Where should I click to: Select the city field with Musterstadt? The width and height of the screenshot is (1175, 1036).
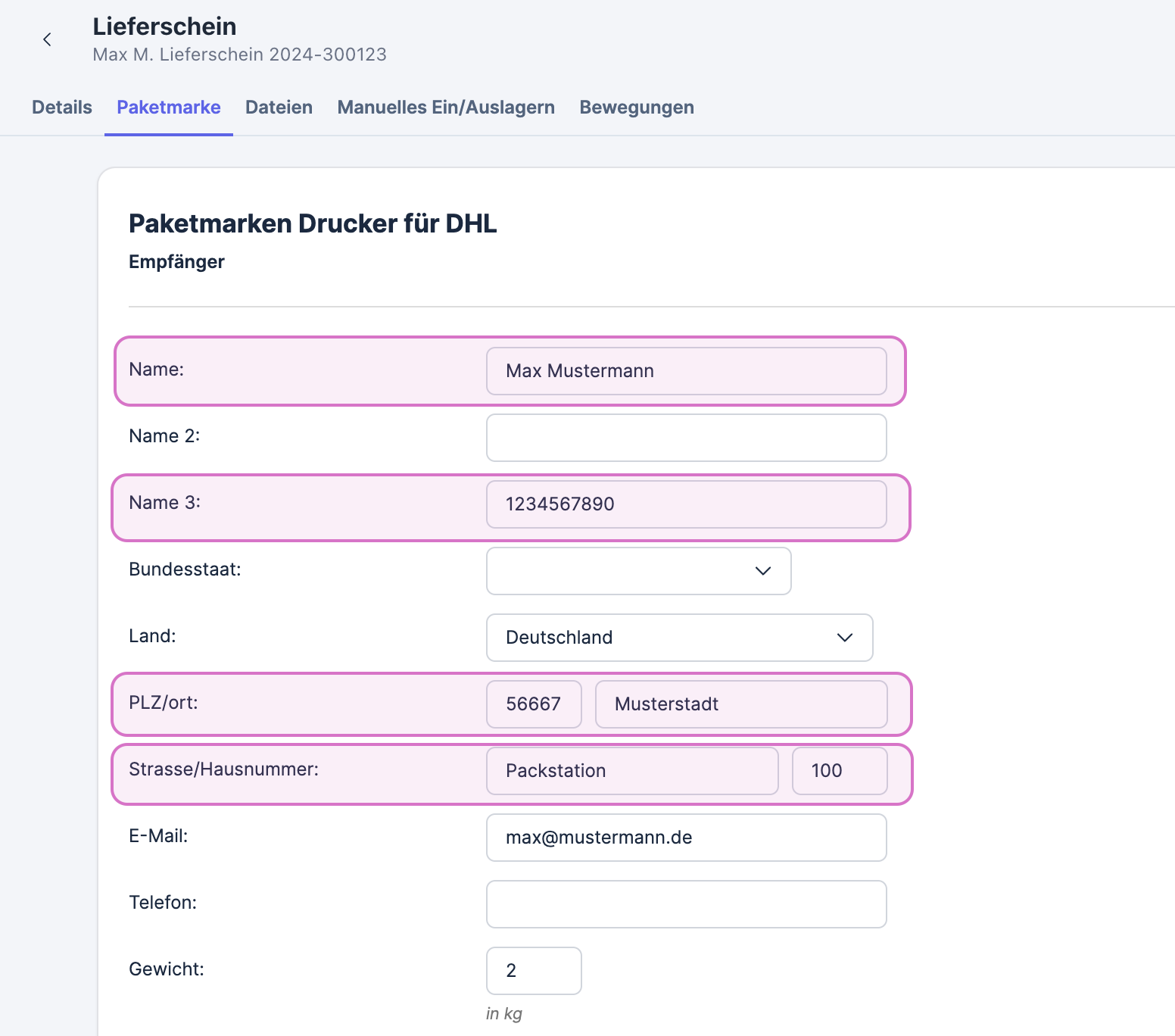click(x=740, y=704)
